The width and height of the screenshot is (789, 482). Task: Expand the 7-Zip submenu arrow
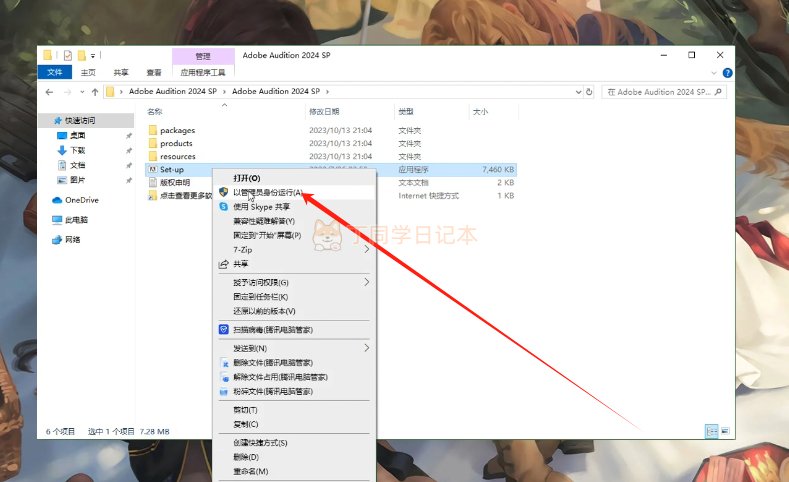click(x=367, y=249)
